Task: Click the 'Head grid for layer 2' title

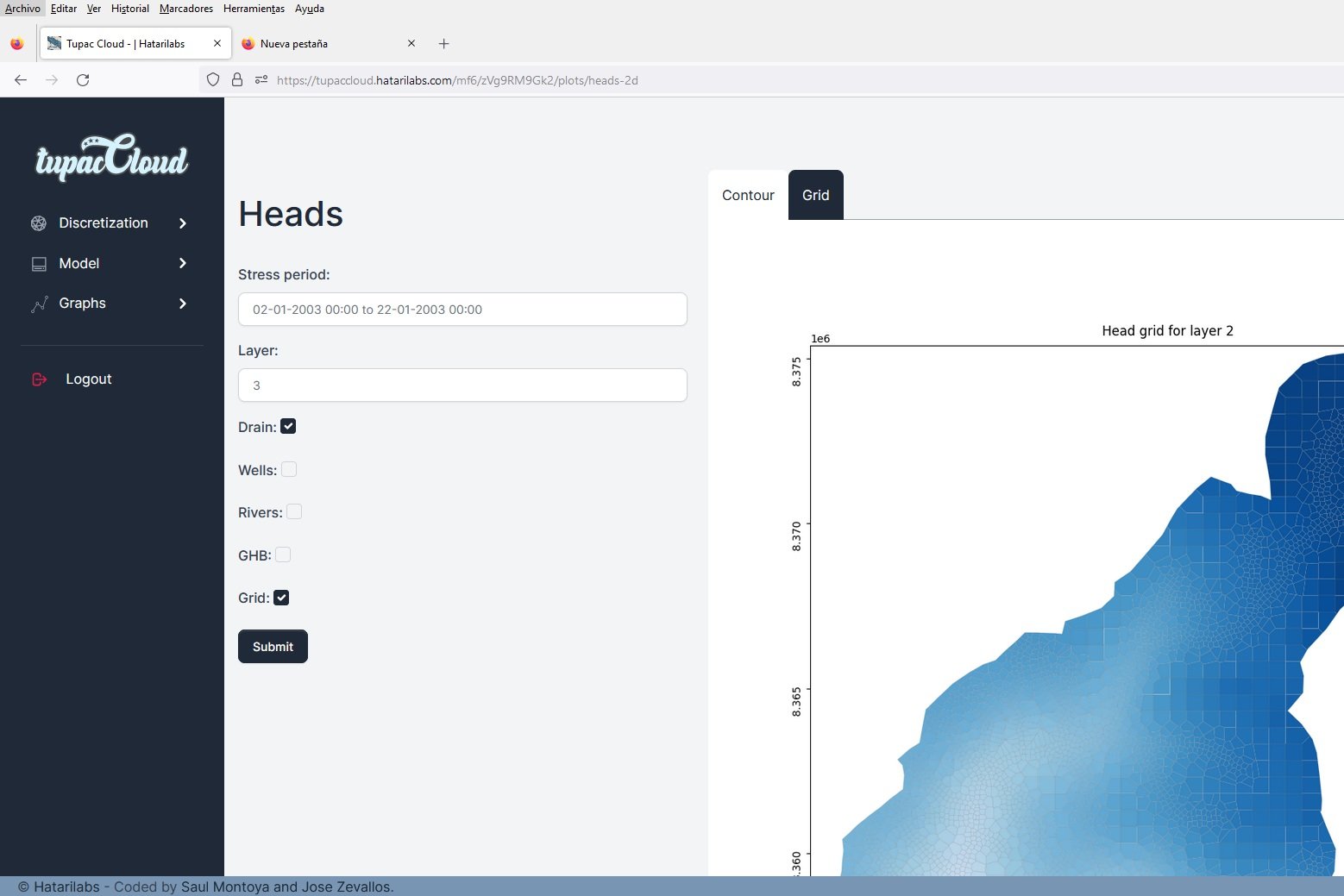Action: (1167, 331)
